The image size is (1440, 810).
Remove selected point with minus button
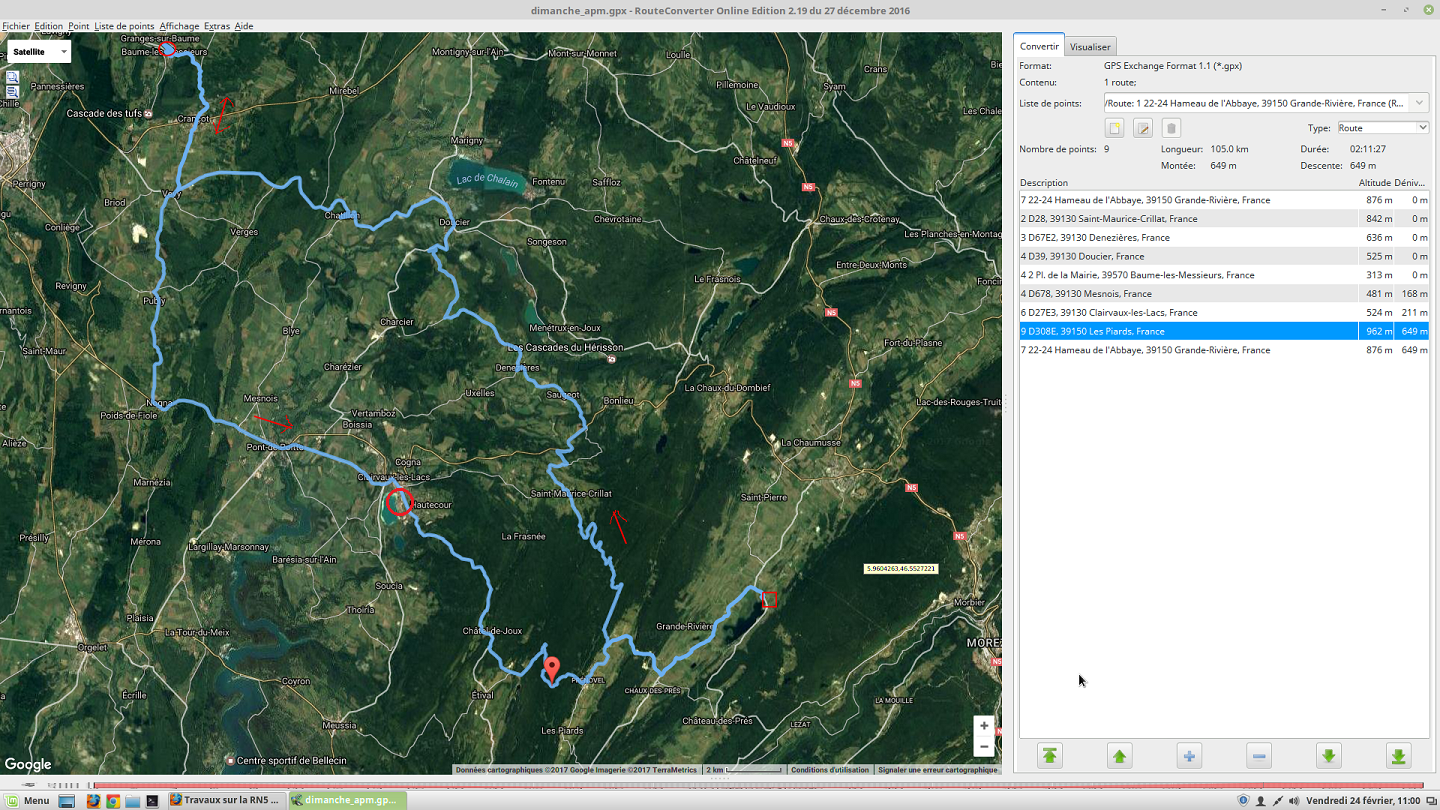pos(1259,756)
